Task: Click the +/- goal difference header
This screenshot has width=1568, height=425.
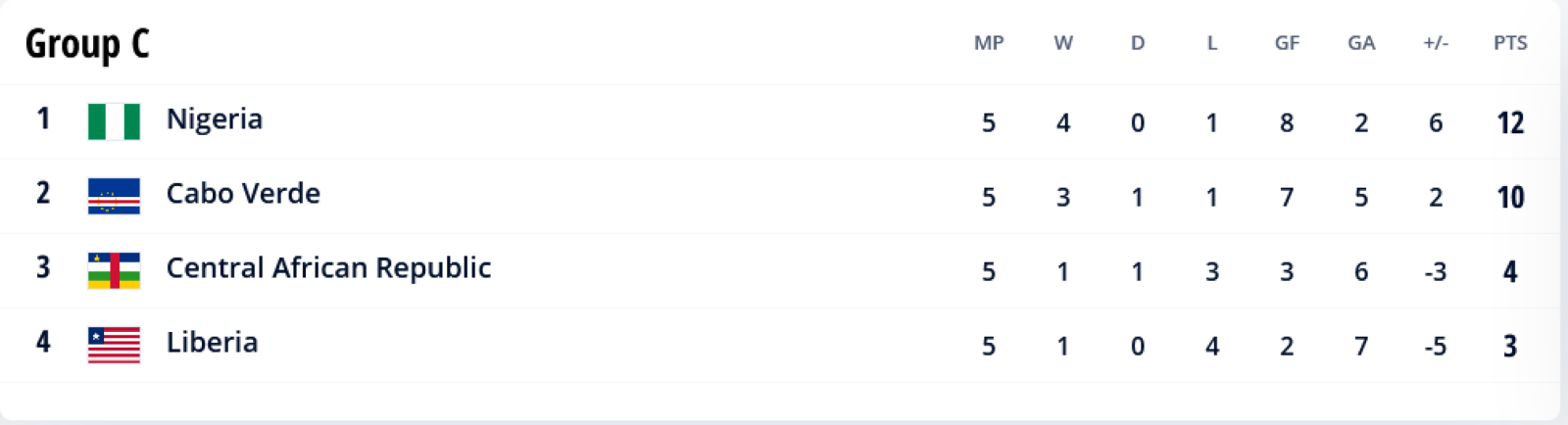Action: [x=1436, y=43]
